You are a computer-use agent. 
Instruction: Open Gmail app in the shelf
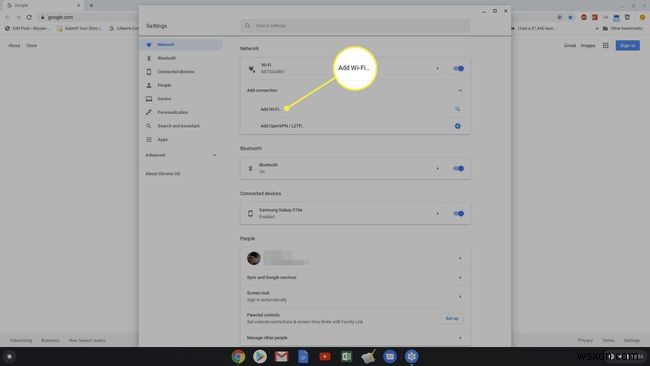pyautogui.click(x=281, y=356)
